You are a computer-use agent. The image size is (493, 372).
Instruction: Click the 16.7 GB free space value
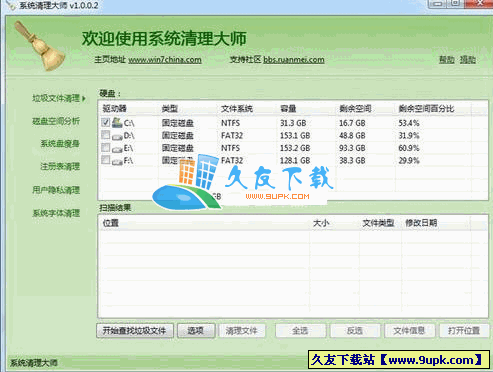[352, 123]
